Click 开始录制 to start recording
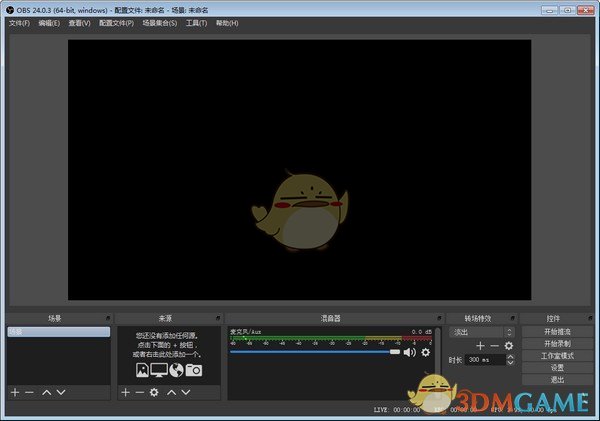 point(557,344)
